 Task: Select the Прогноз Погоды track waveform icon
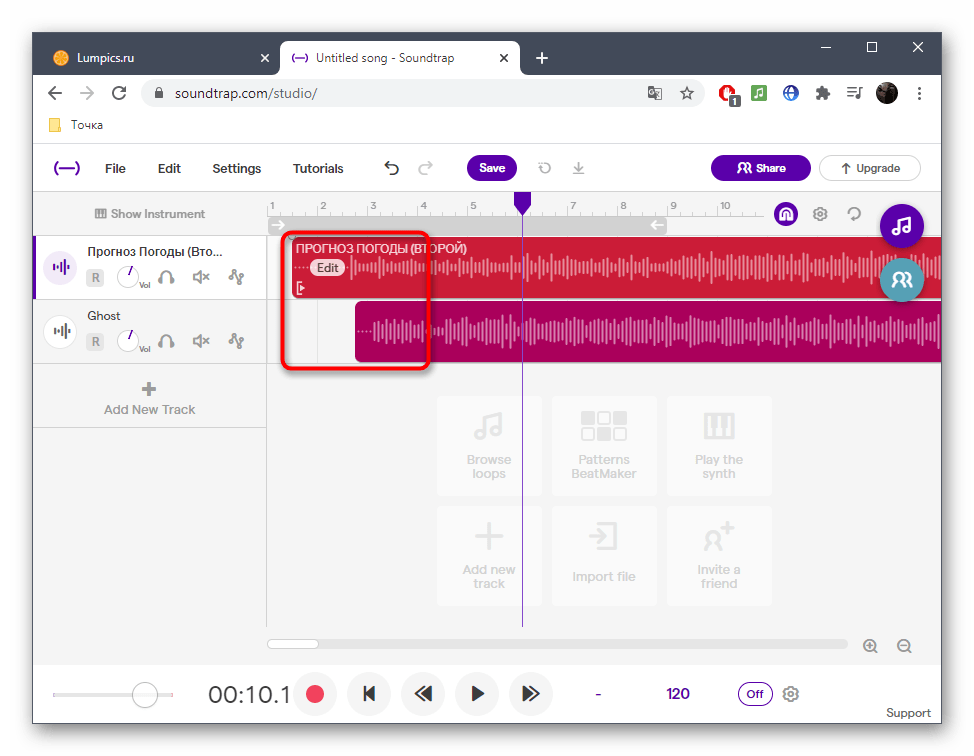click(61, 267)
